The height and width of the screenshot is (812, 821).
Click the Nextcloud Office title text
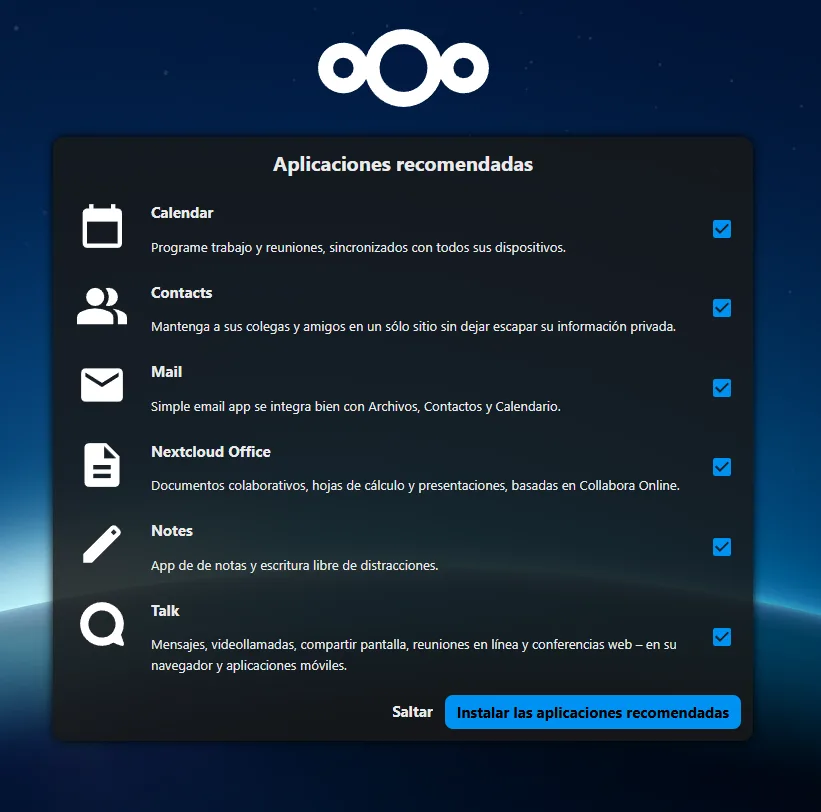point(211,452)
